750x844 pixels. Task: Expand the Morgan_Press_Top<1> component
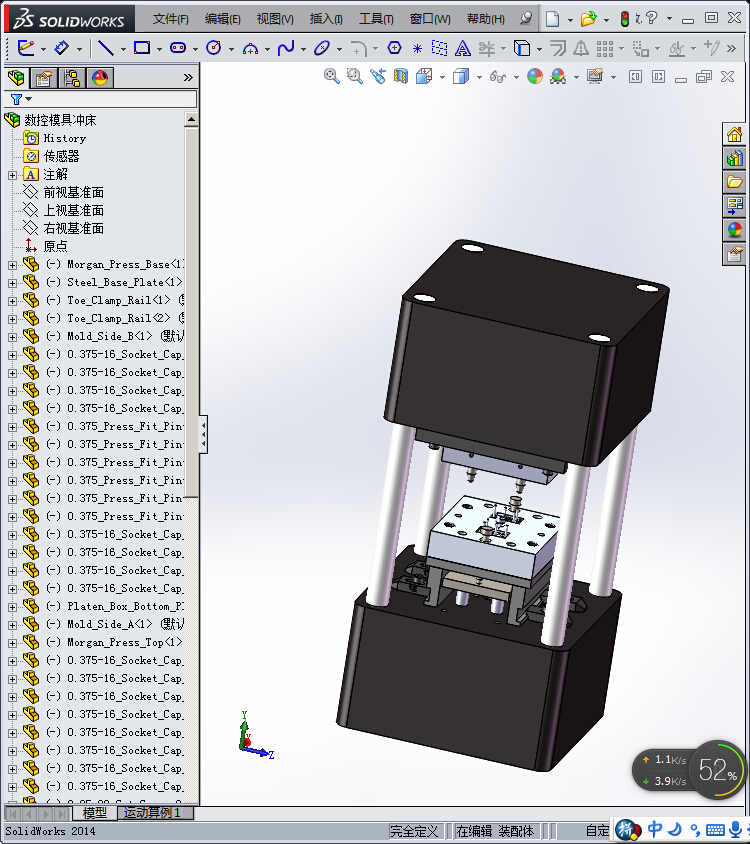pos(12,643)
